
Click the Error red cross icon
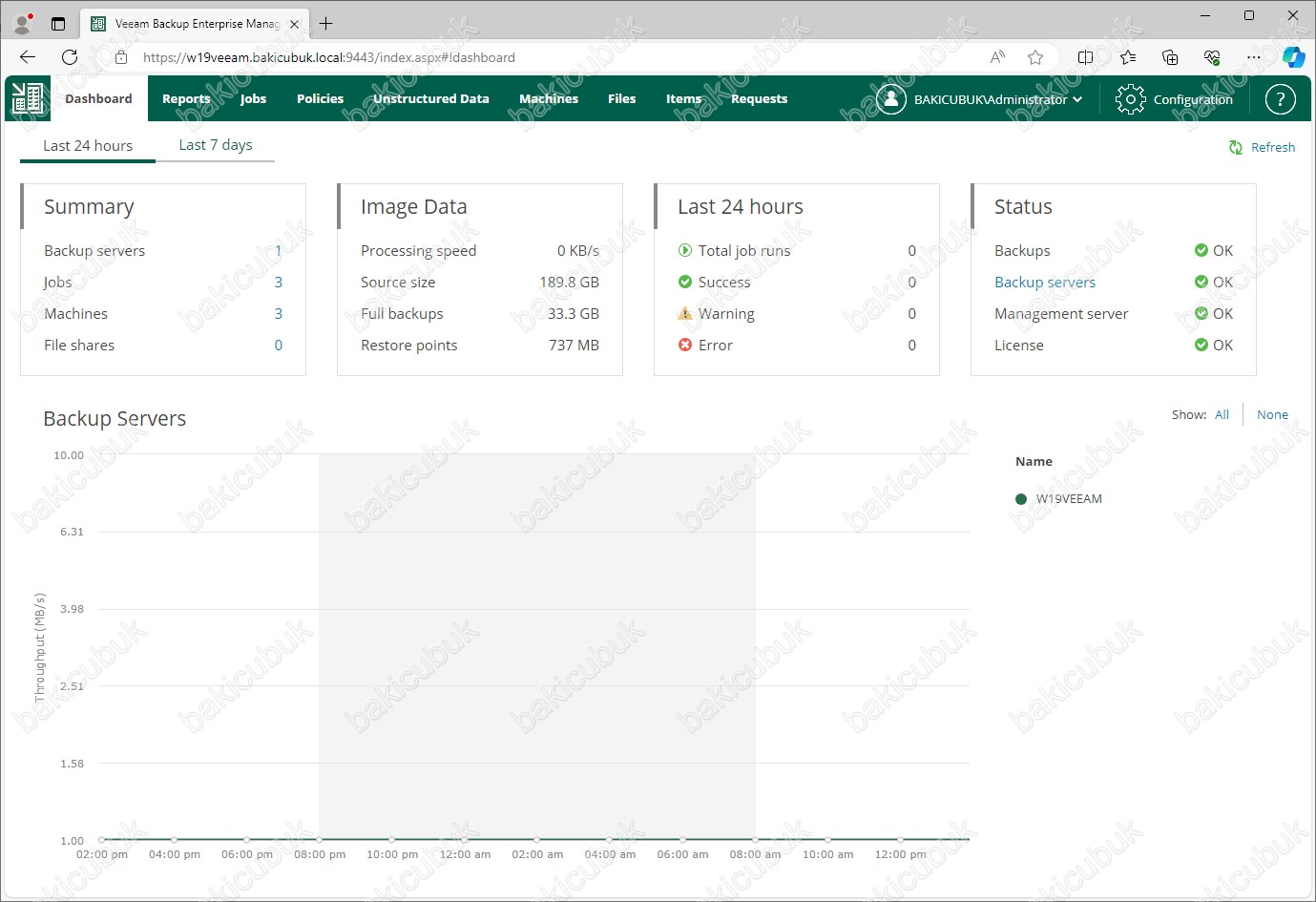(685, 345)
